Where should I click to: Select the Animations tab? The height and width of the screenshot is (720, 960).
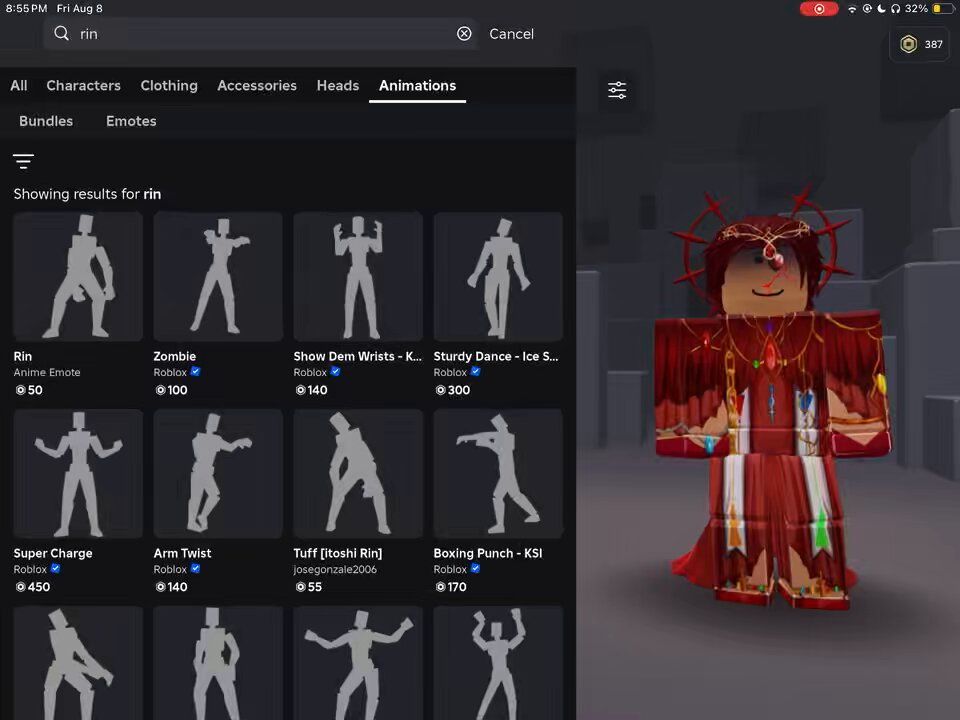[x=417, y=85]
